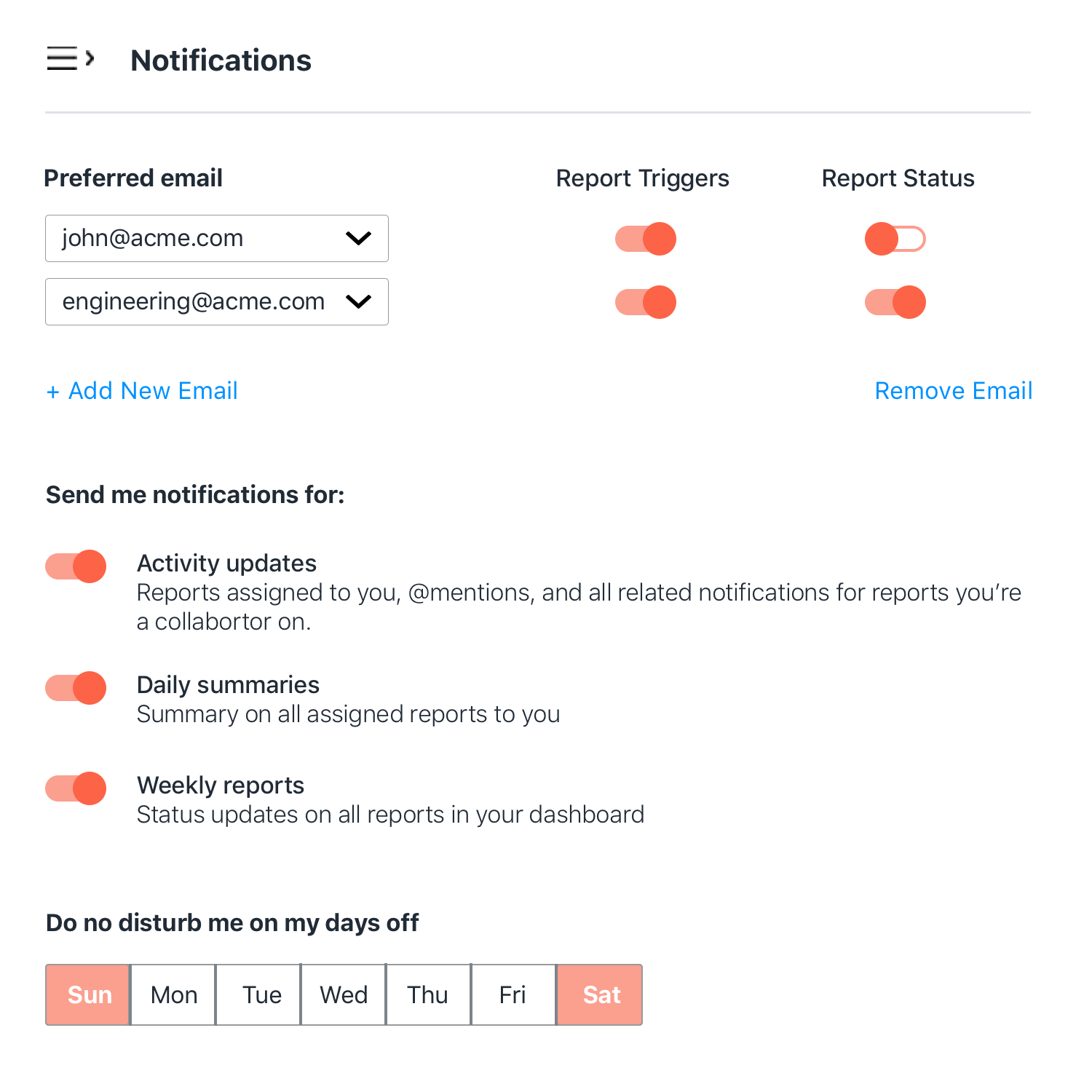Select Tue as a day off

[x=258, y=994]
